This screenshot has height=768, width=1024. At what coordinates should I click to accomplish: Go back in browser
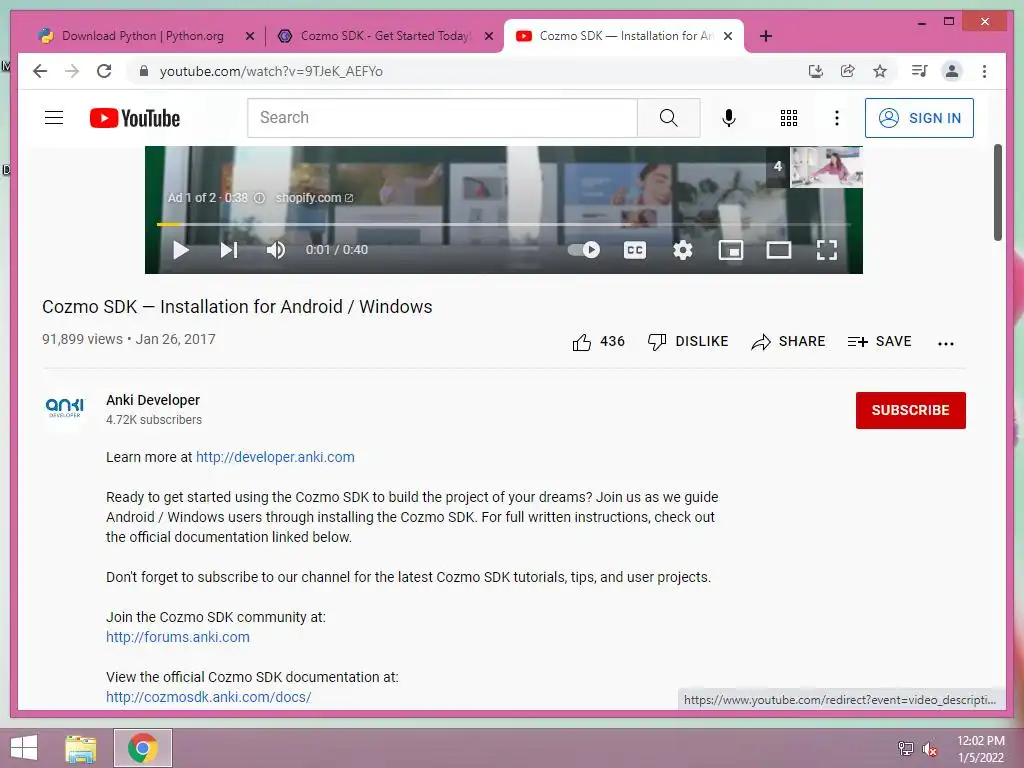(x=40, y=71)
